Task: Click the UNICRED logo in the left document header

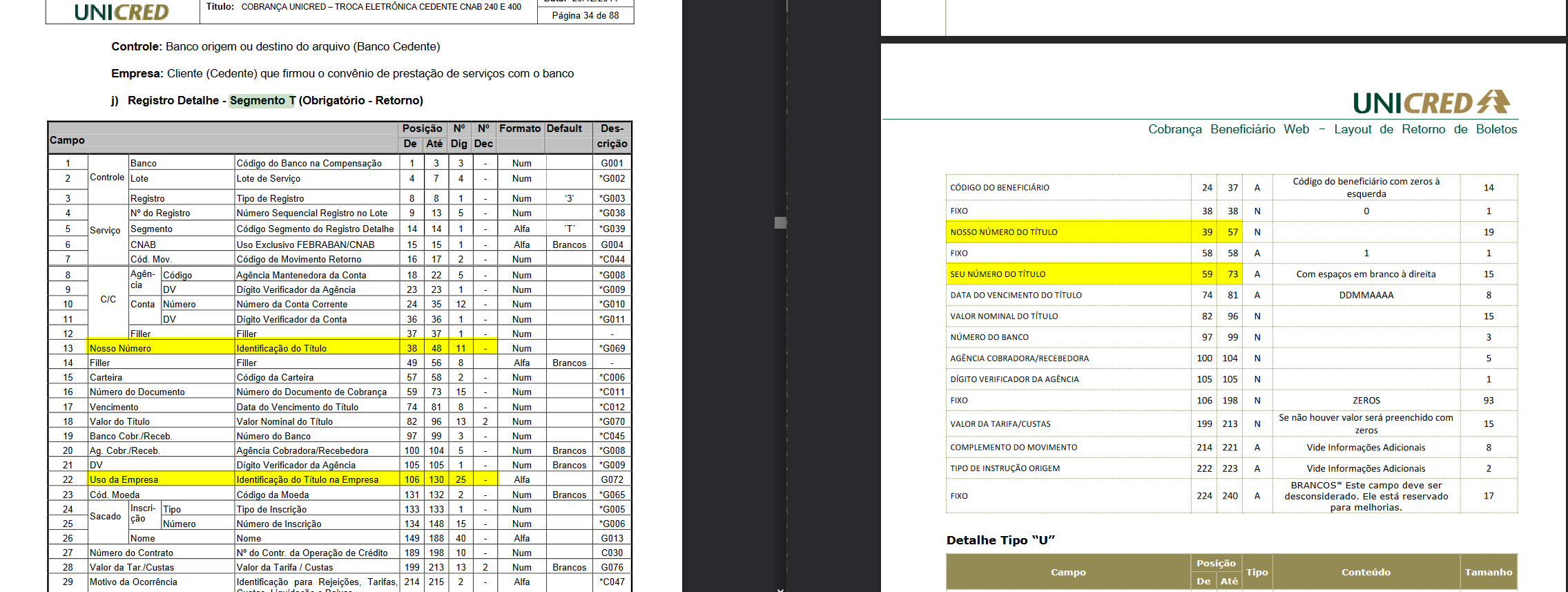Action: pyautogui.click(x=122, y=12)
